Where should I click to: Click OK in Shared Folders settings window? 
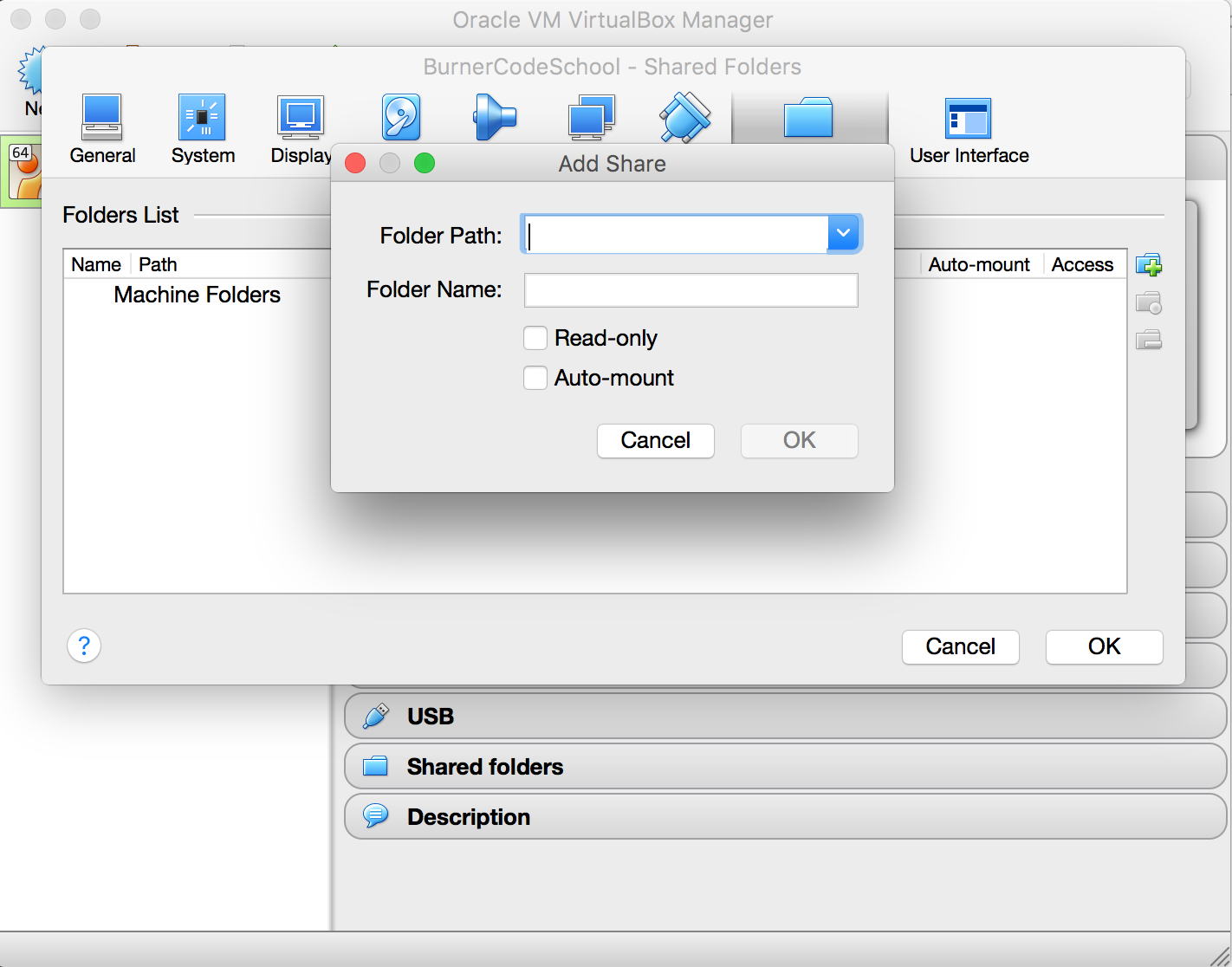click(x=1105, y=646)
